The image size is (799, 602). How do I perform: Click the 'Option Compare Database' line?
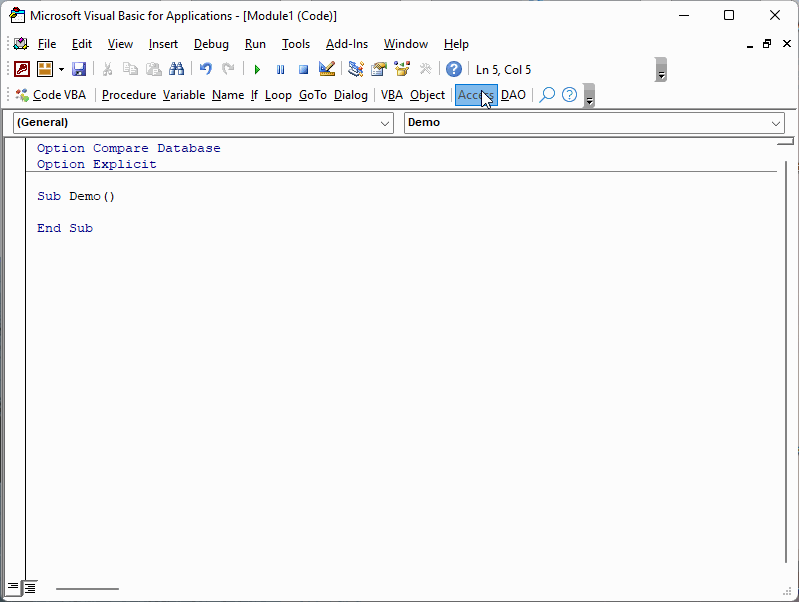coord(128,148)
